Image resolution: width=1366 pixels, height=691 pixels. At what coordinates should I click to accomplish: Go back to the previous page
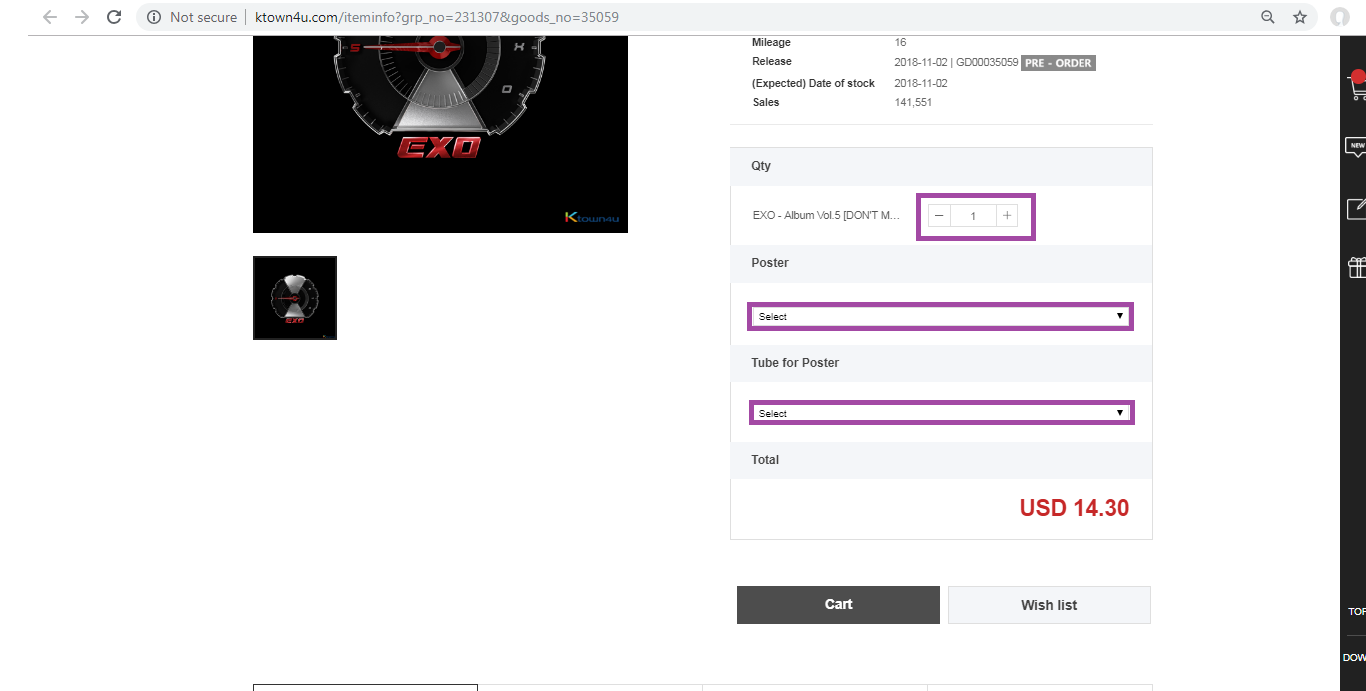pos(50,17)
